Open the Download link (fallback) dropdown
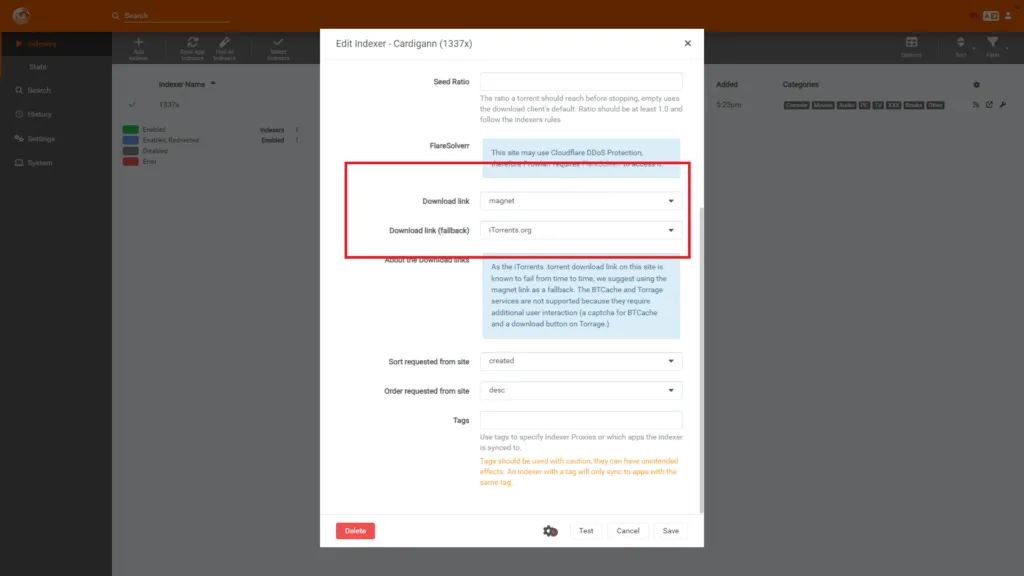Viewport: 1024px width, 576px height. (x=581, y=230)
